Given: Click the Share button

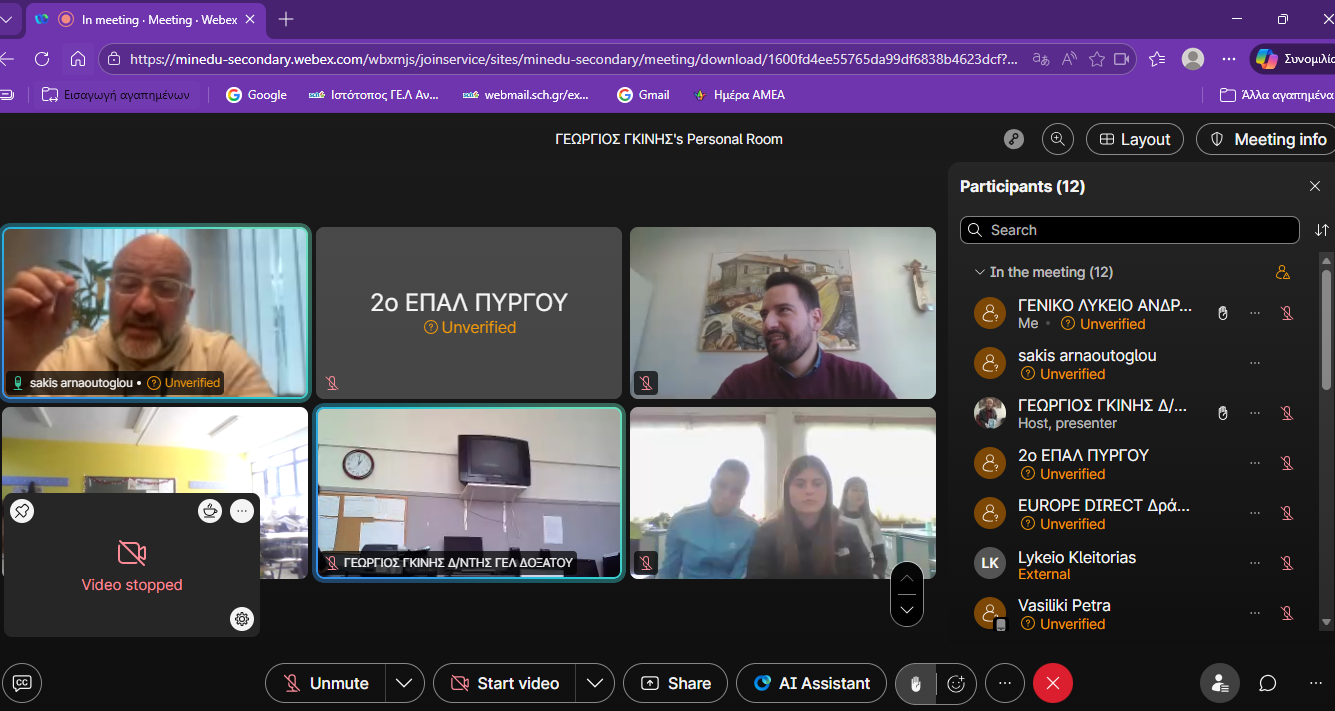Looking at the screenshot, I should coord(675,683).
